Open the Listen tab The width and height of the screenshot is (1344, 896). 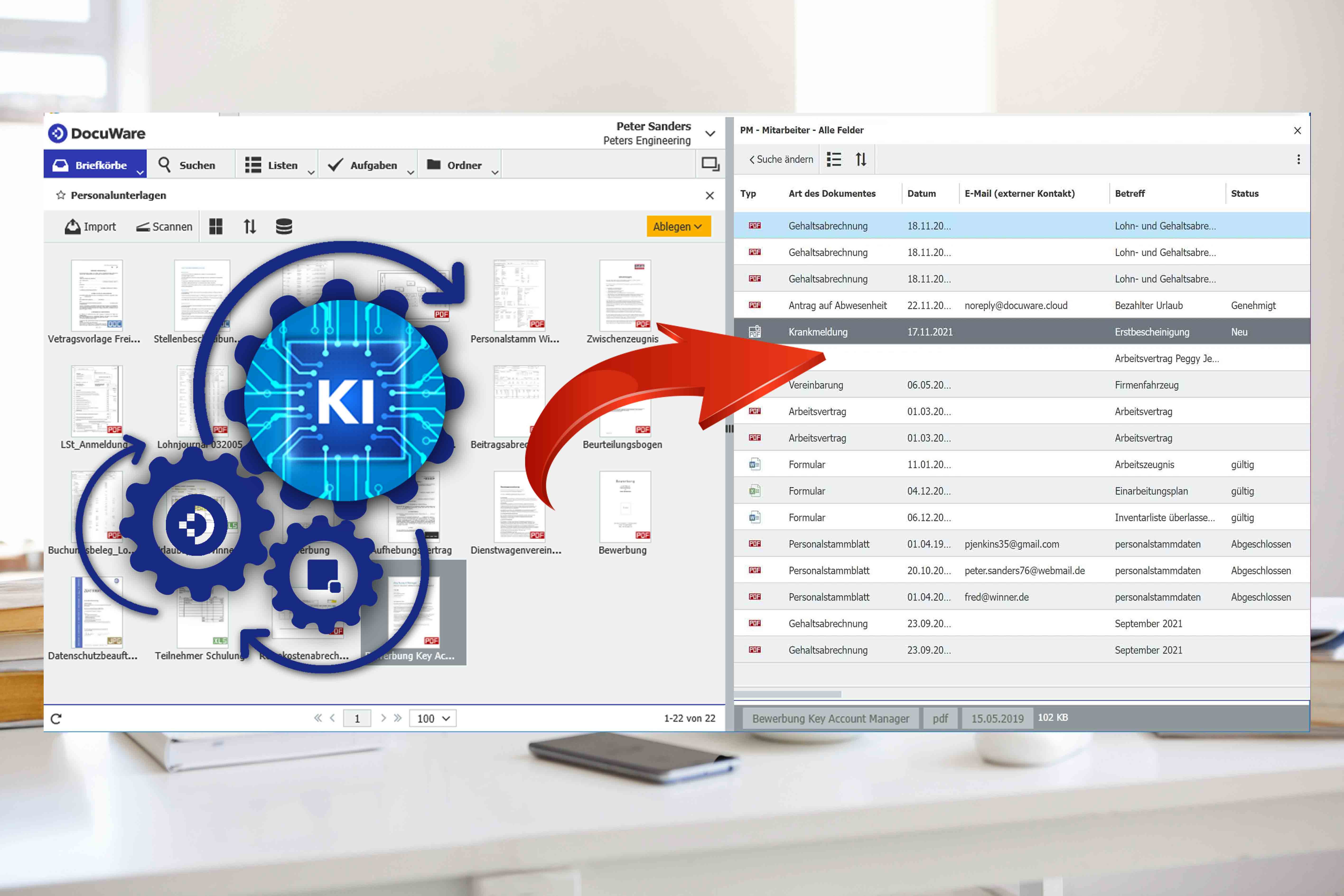276,165
